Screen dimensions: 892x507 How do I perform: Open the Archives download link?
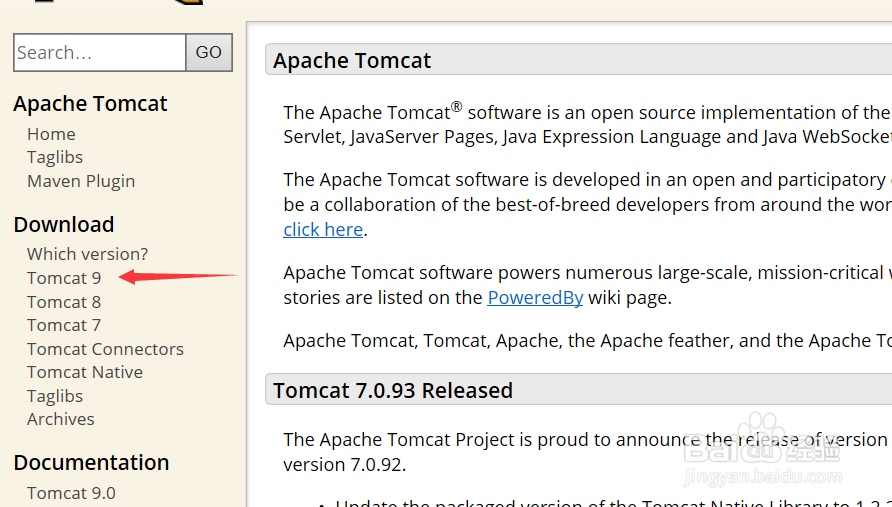tap(60, 419)
